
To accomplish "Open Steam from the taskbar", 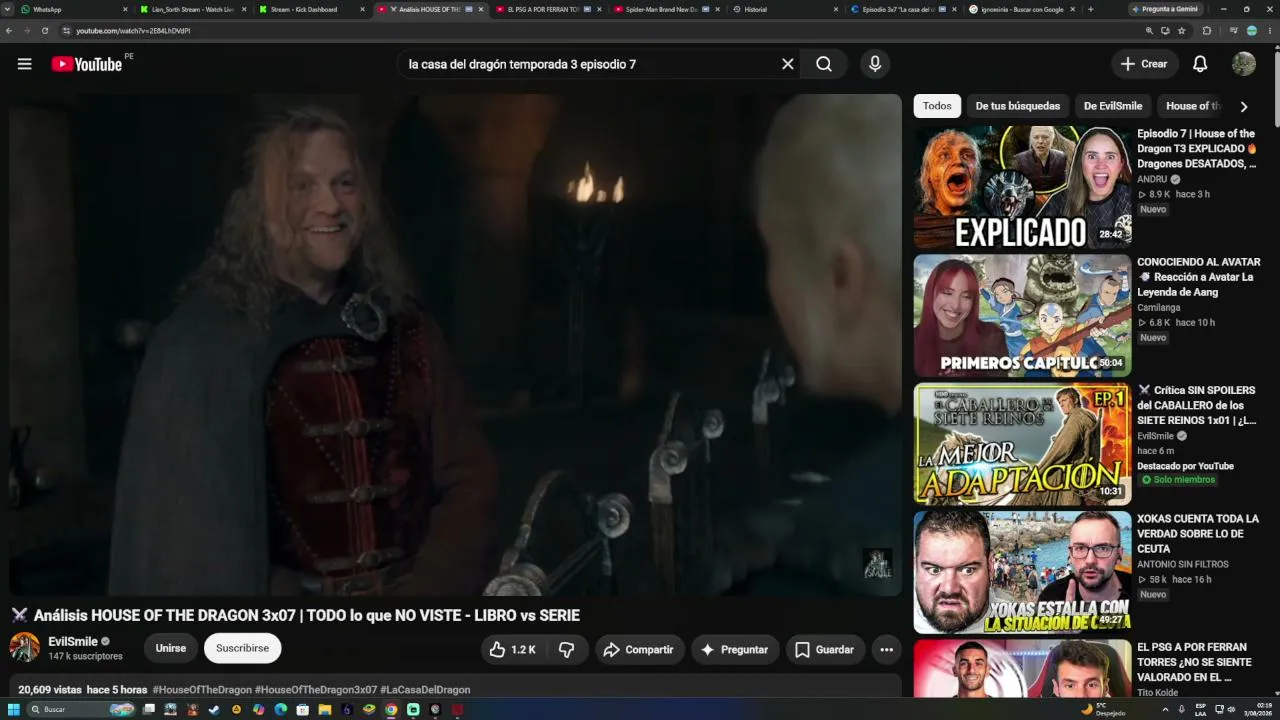I will click(x=214, y=709).
